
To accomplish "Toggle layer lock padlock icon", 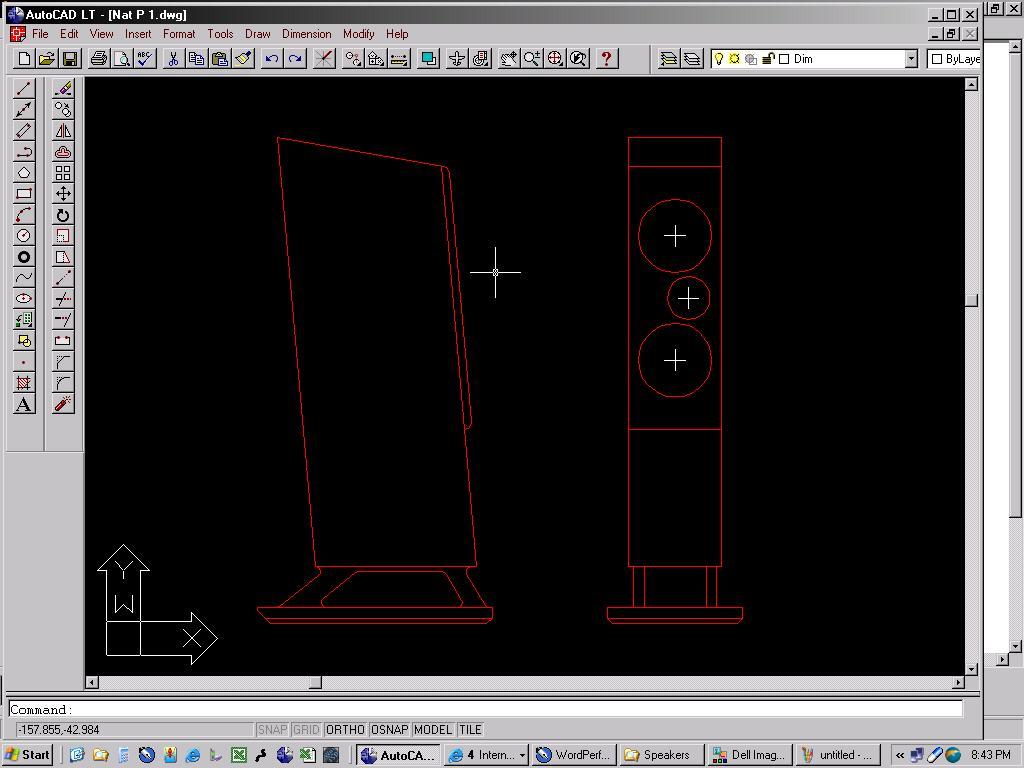I will click(x=768, y=59).
